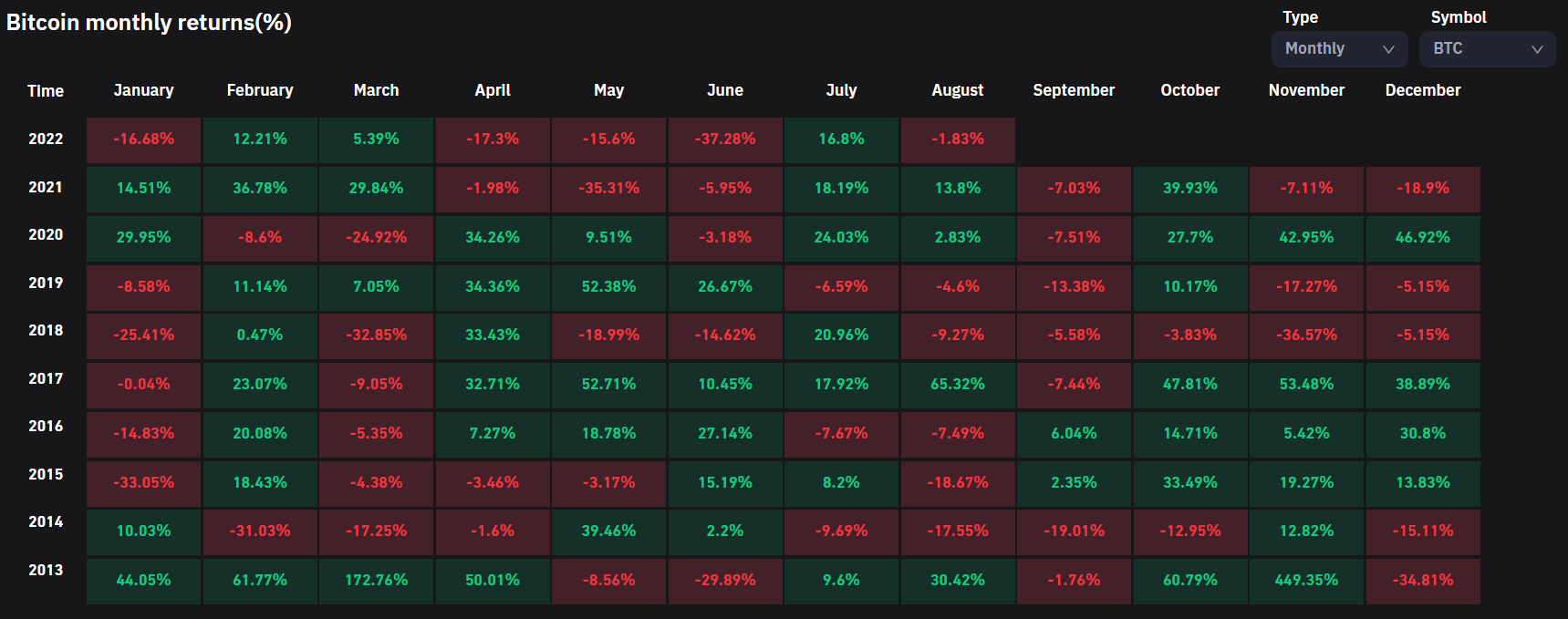
Task: Click the 46.92% December 2020 cell
Action: pyautogui.click(x=1423, y=238)
